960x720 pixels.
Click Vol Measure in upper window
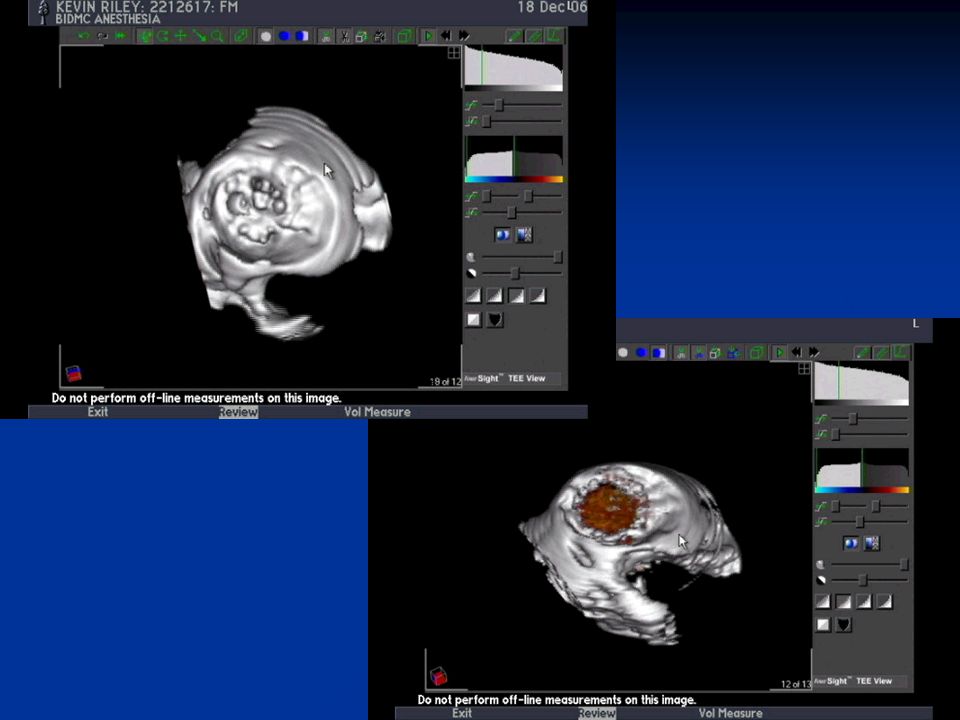tap(377, 412)
